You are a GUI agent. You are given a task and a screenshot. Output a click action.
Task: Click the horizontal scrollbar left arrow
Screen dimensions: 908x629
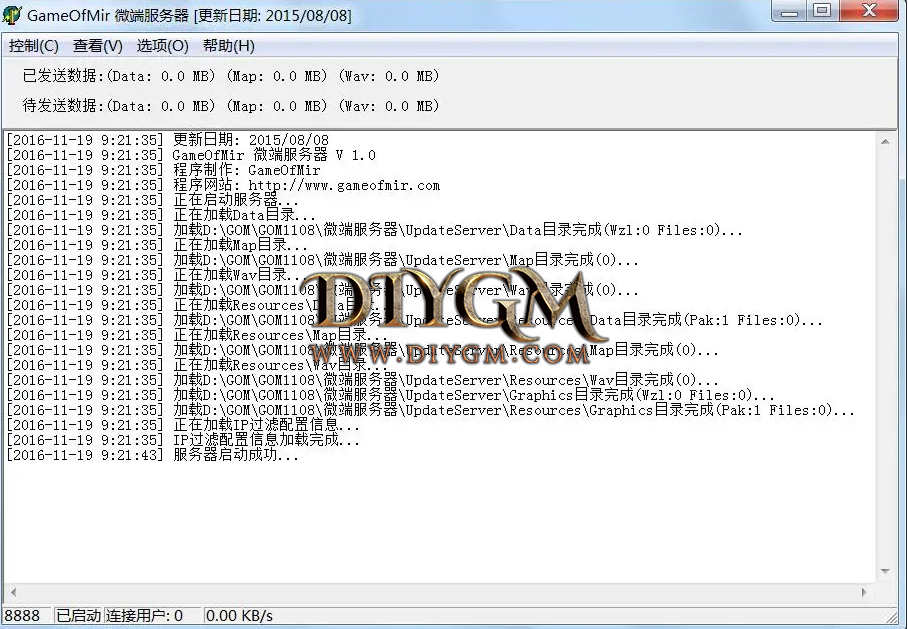[13, 592]
